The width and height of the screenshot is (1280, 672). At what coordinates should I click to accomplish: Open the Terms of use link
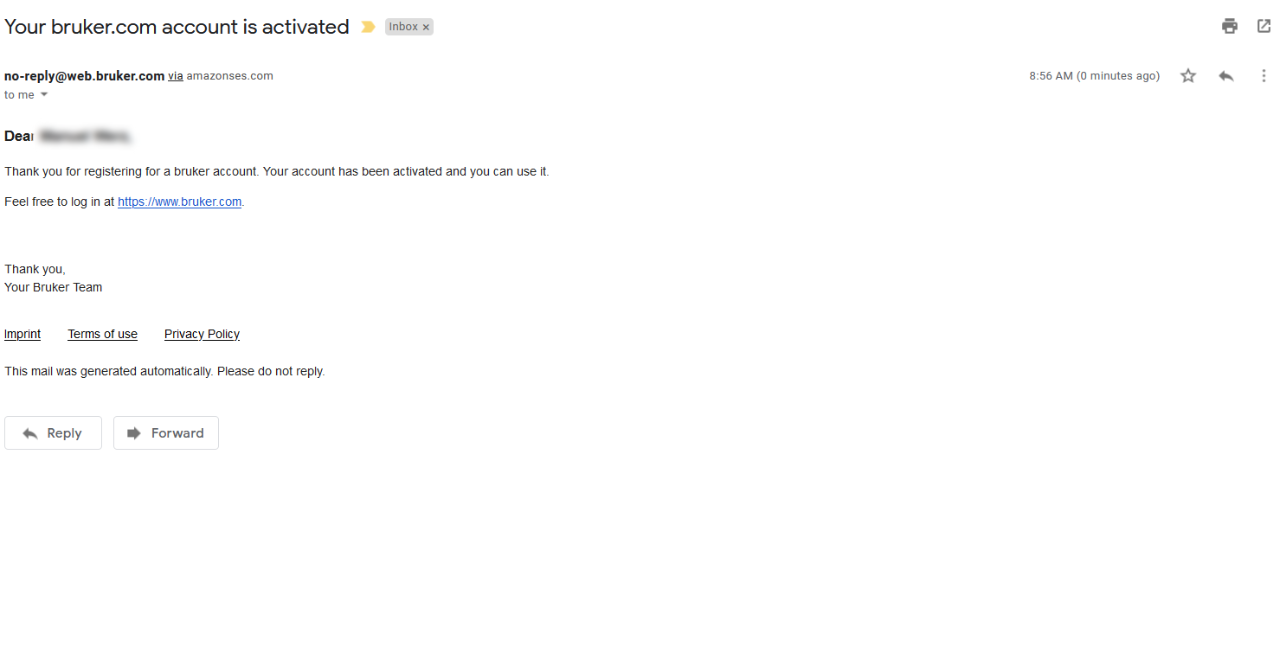click(103, 334)
